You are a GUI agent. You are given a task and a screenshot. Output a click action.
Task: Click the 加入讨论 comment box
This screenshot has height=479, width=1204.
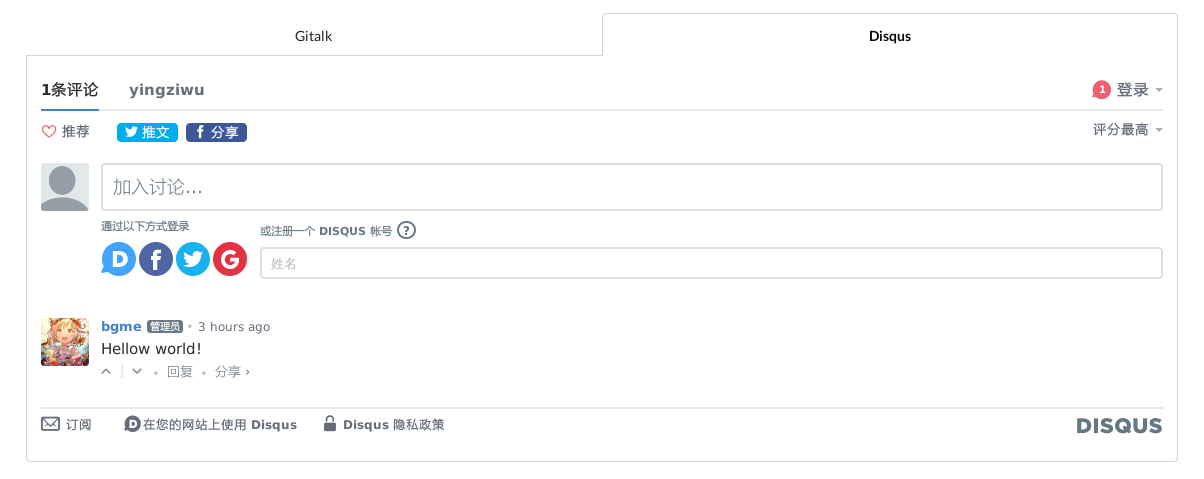tap(631, 187)
